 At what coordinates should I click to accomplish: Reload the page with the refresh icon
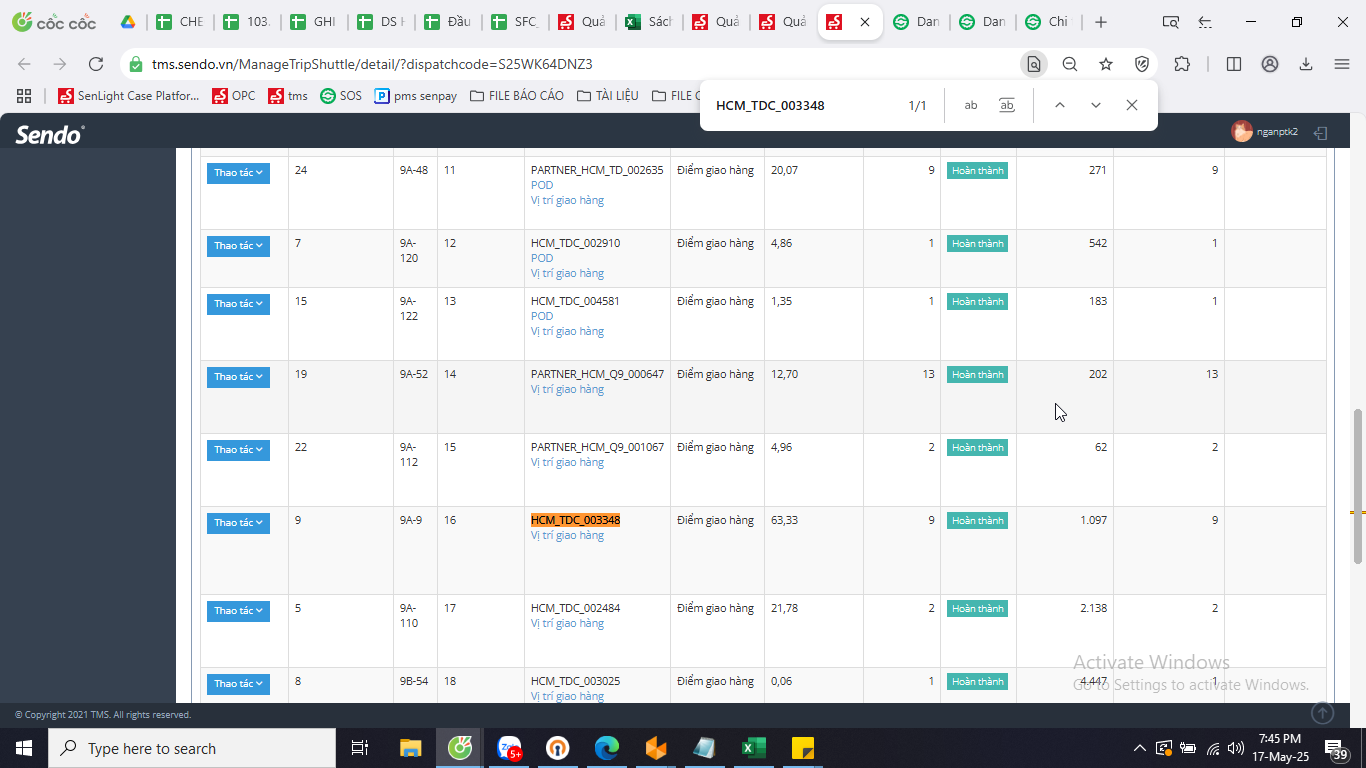tap(96, 64)
